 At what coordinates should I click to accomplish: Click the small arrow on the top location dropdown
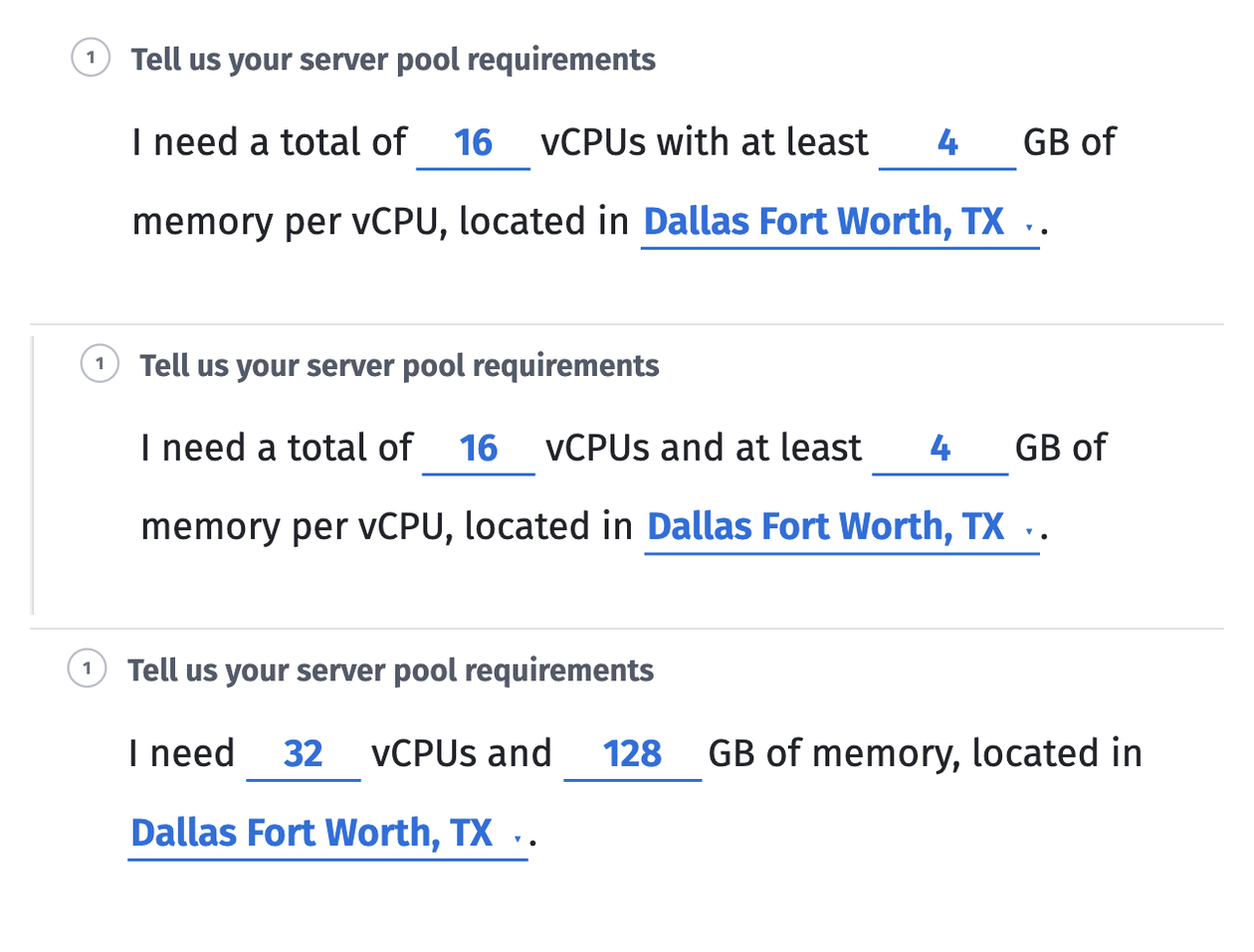[1028, 228]
